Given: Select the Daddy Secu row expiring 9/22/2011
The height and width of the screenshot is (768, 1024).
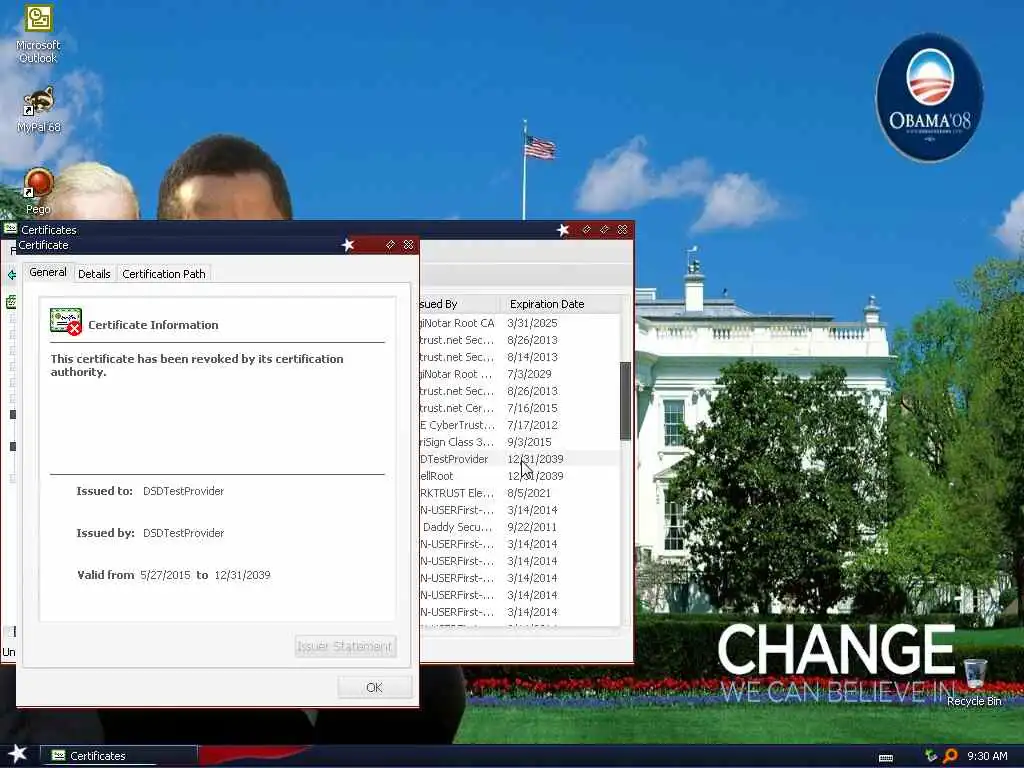Looking at the screenshot, I should [x=519, y=527].
